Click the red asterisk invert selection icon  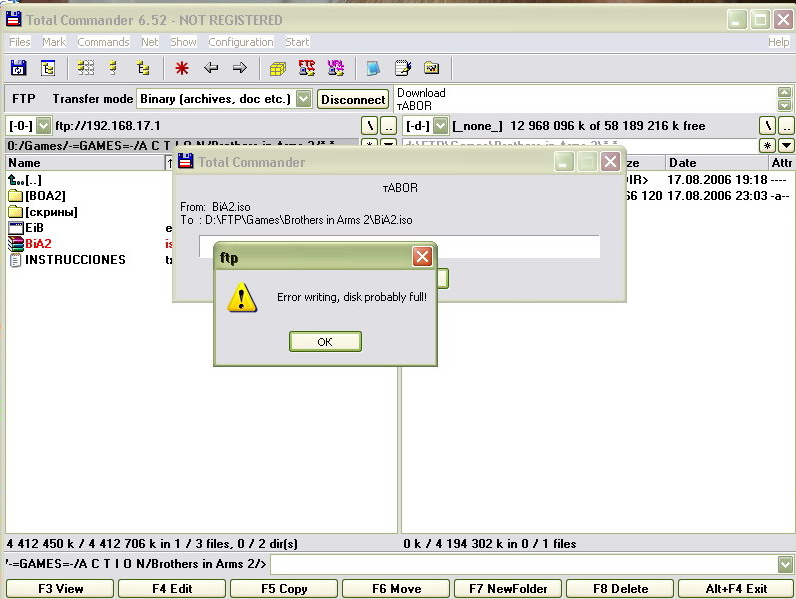pyautogui.click(x=182, y=68)
